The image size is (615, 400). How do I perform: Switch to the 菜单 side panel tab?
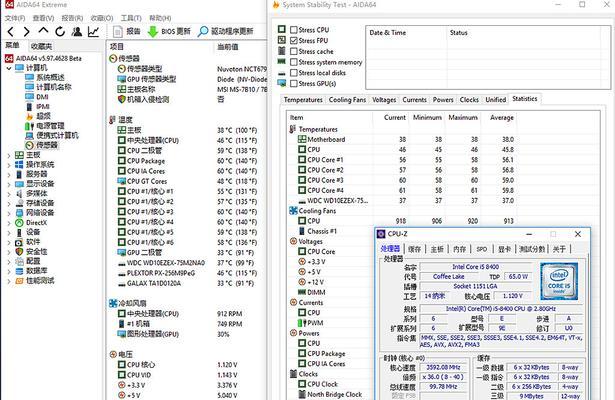pos(12,45)
